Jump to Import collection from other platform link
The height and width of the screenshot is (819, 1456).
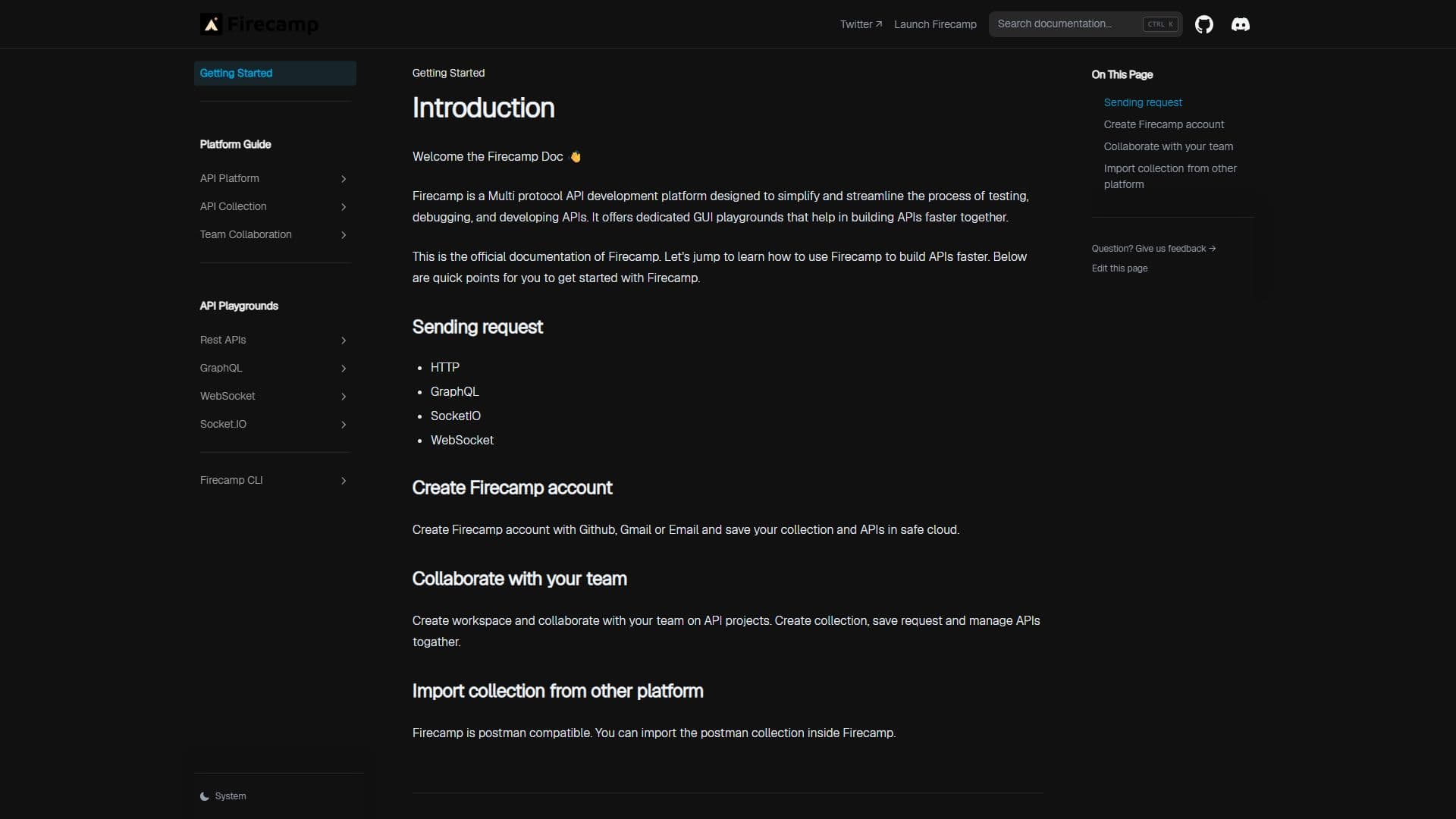click(x=1170, y=176)
